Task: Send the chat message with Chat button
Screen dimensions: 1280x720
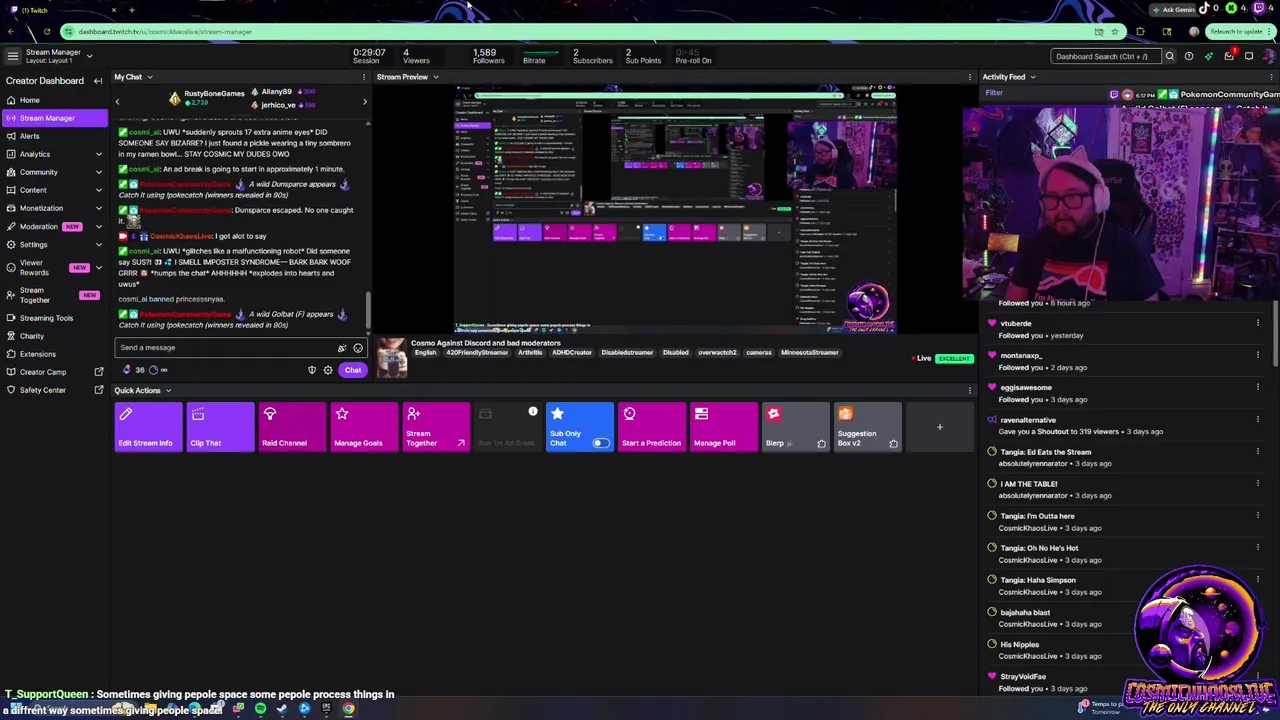Action: (x=353, y=370)
